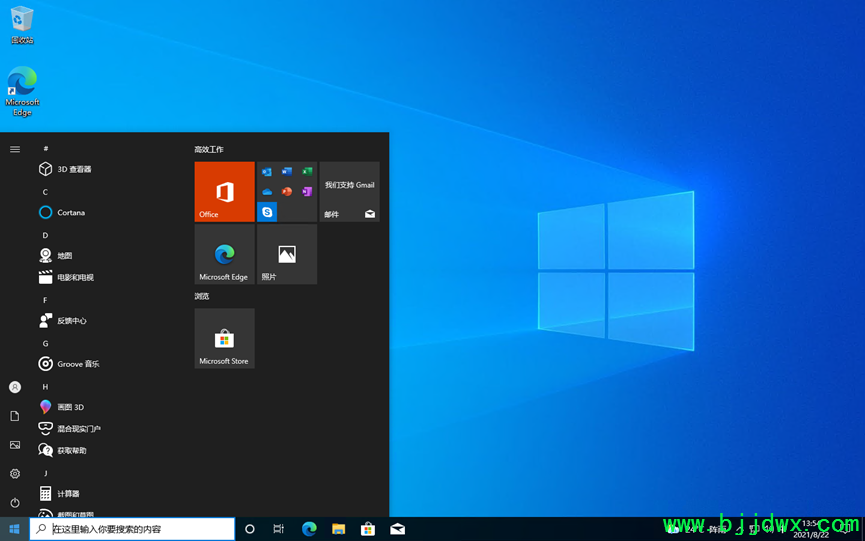The image size is (865, 541).
Task: Click the # header in app list
Action: 46,148
